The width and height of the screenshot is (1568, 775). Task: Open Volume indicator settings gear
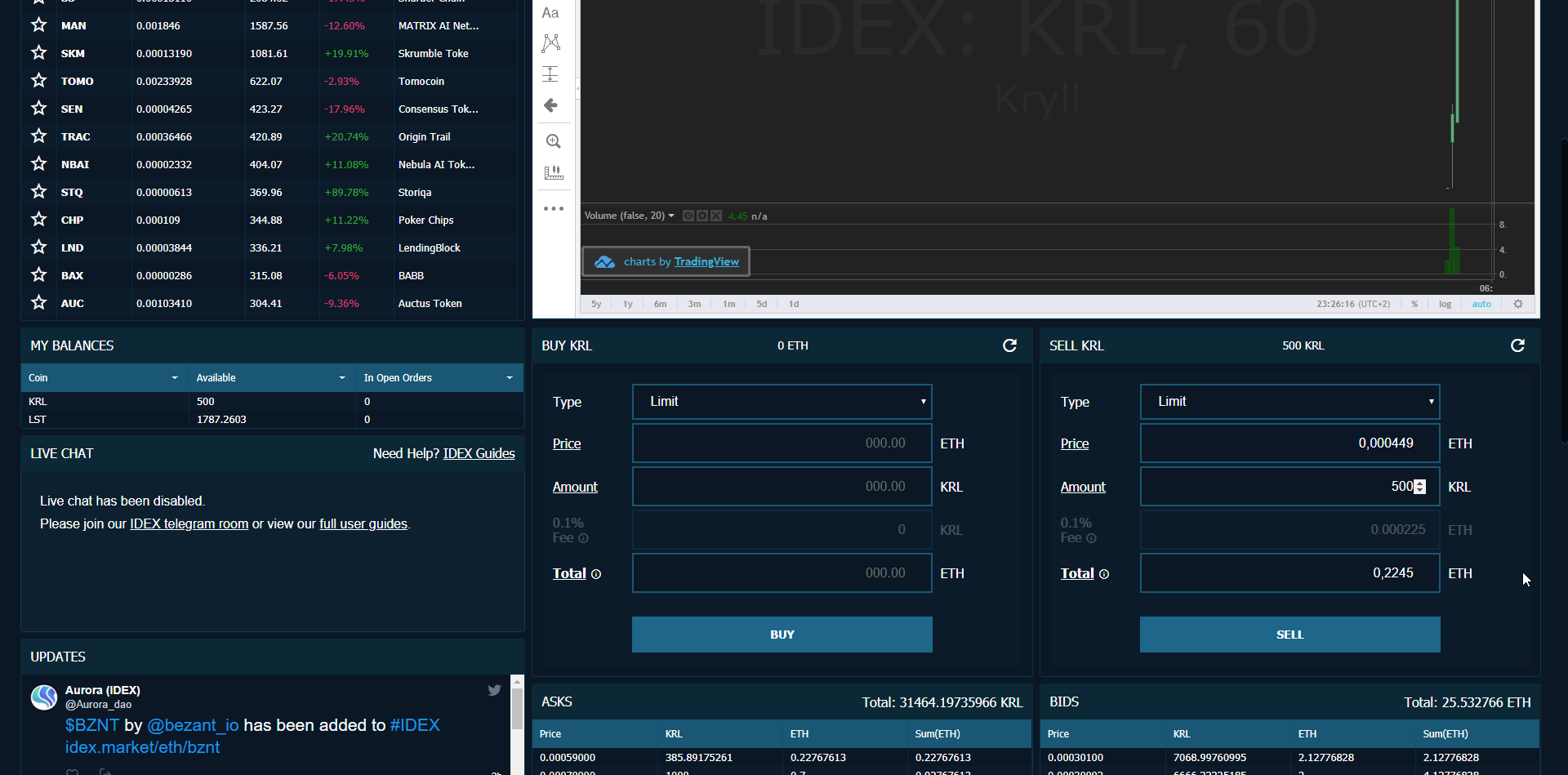[702, 216]
